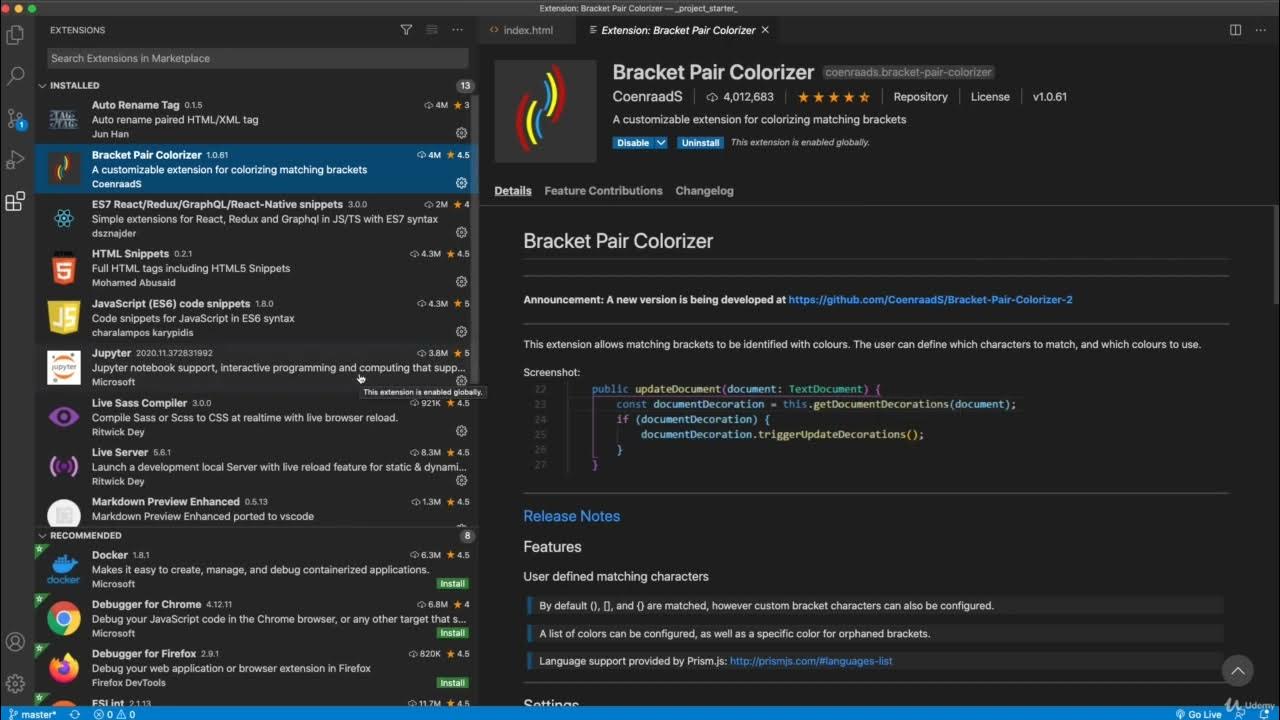Collapse the RECOMMENDED extensions section
The width and height of the screenshot is (1280, 720).
43,536
